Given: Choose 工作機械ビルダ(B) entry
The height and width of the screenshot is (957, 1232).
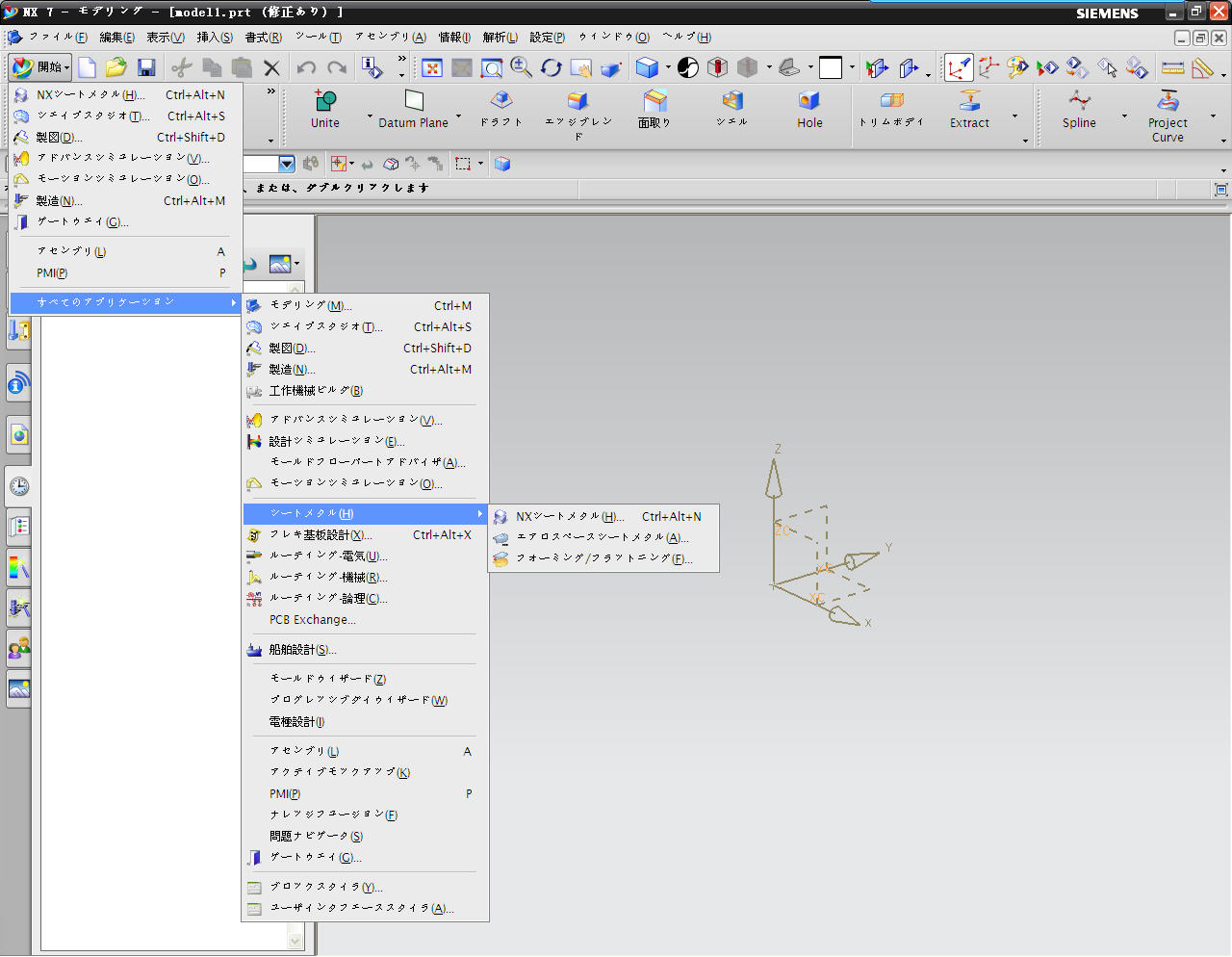Looking at the screenshot, I should tap(366, 390).
